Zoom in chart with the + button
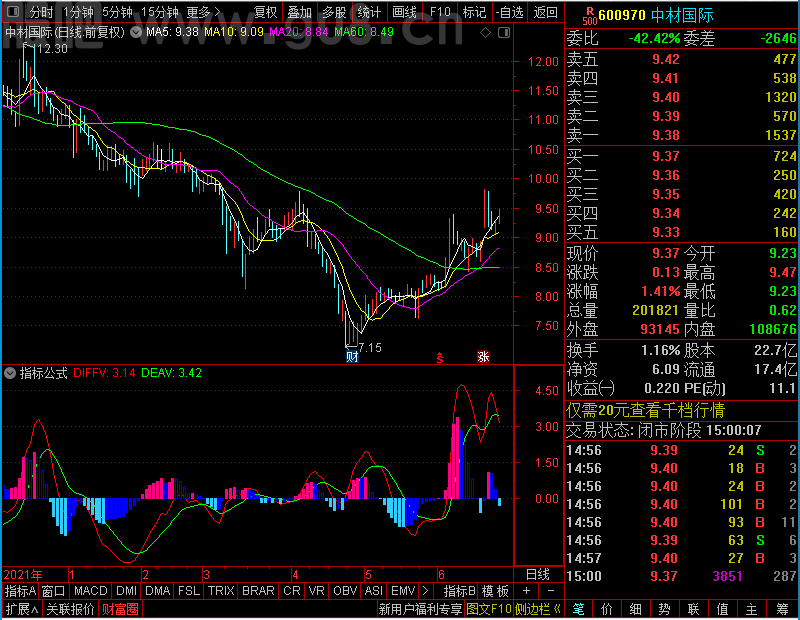The width and height of the screenshot is (800, 620). [x=527, y=591]
